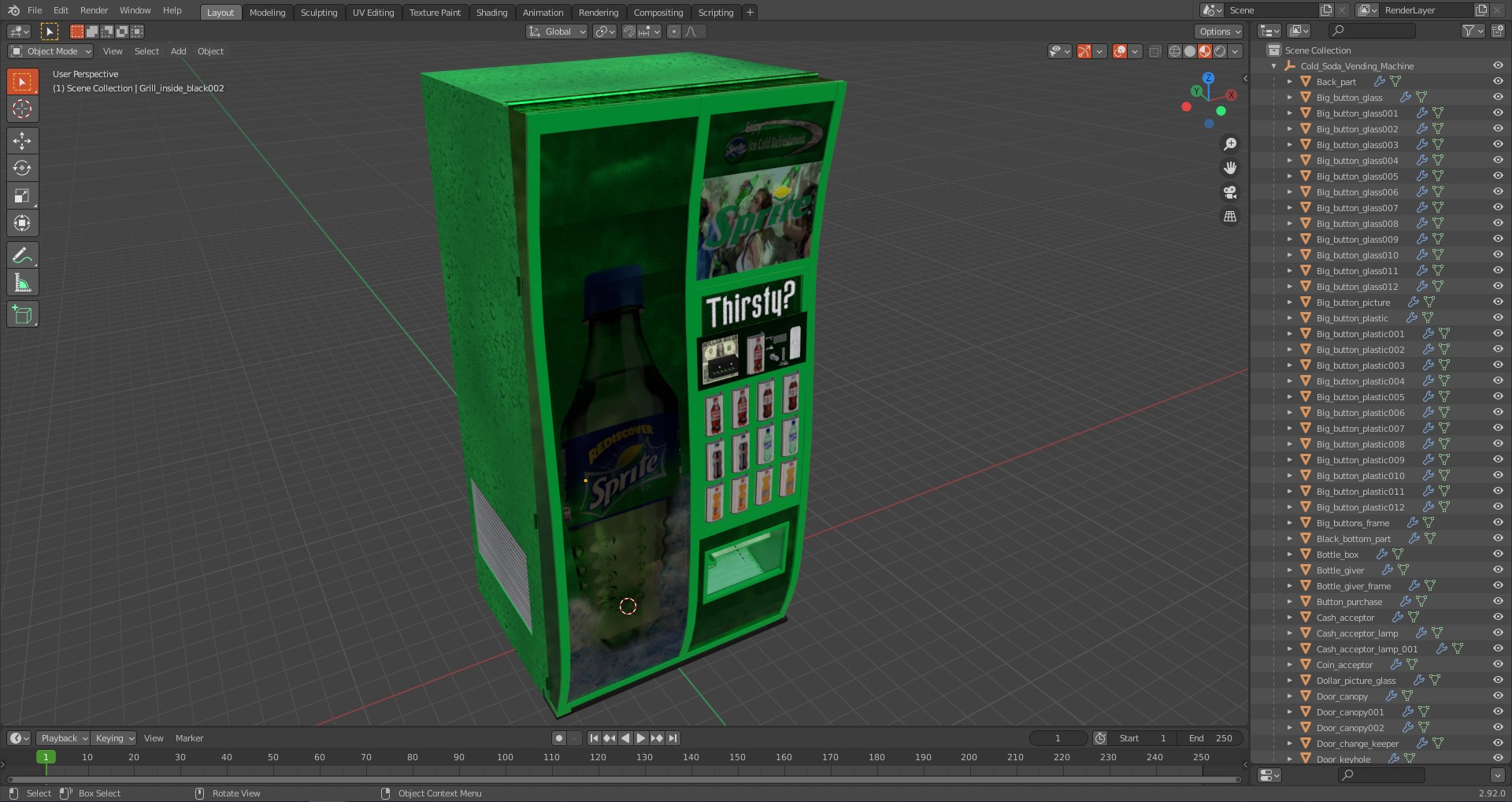Toggle visibility of Coin_acceptor

[1498, 664]
